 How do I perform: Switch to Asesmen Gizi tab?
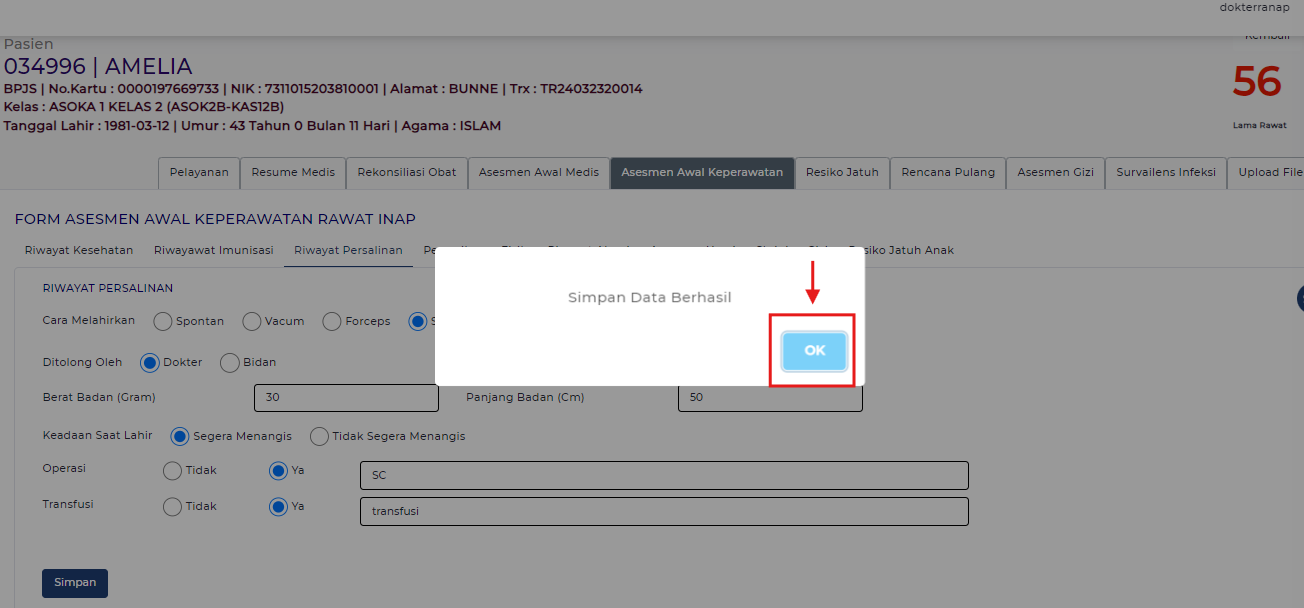click(1055, 172)
